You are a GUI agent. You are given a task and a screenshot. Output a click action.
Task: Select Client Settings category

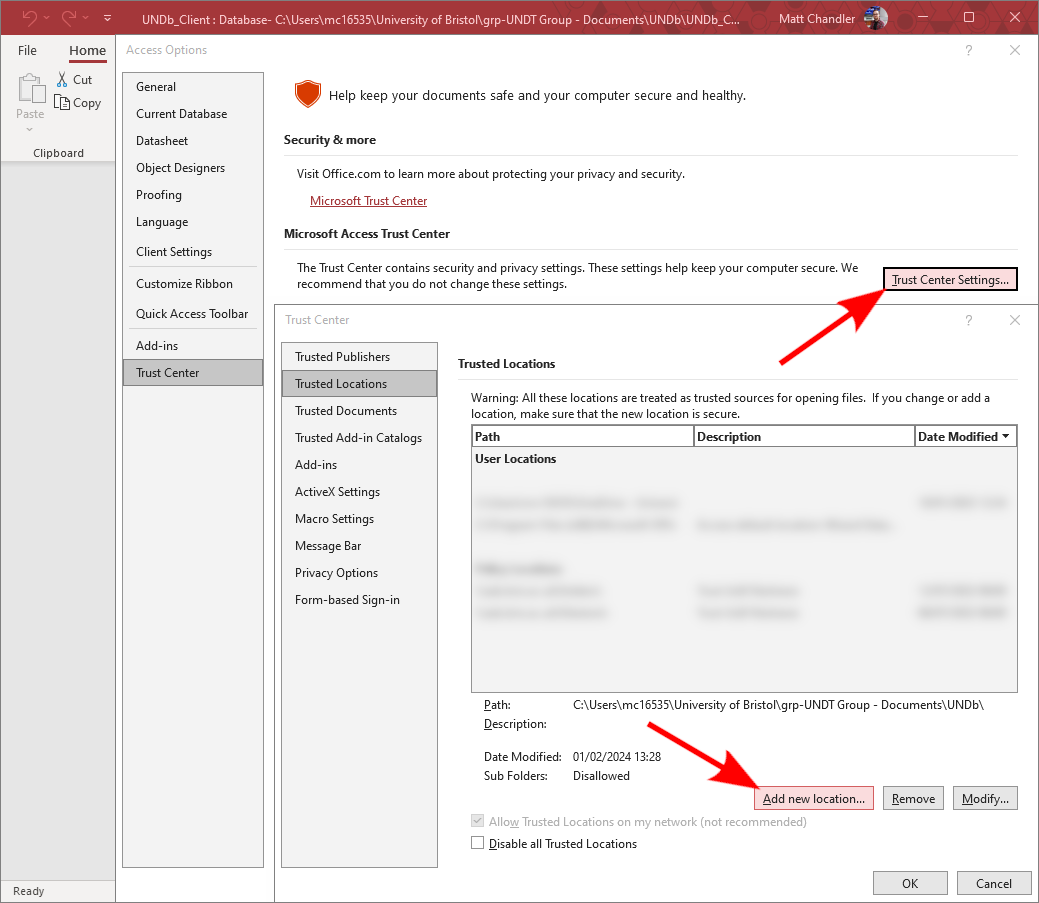pyautogui.click(x=193, y=252)
